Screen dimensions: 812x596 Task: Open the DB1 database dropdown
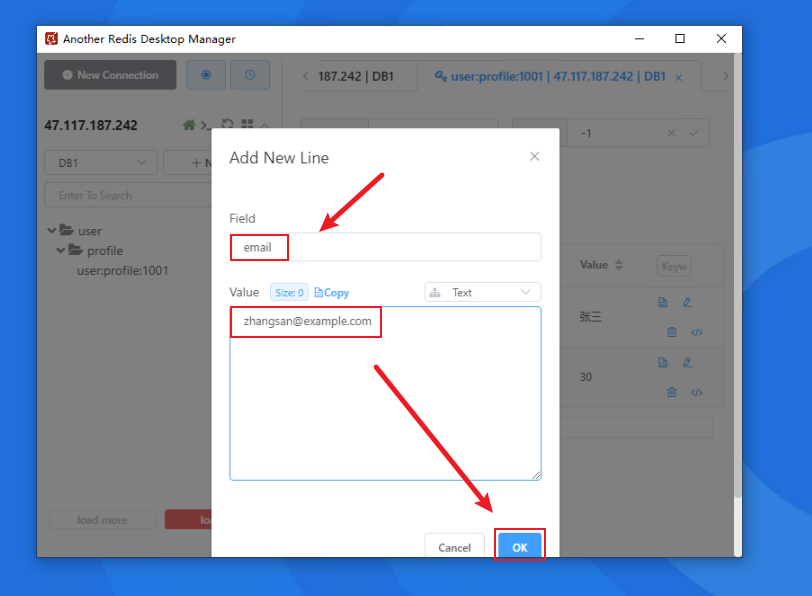click(x=100, y=163)
